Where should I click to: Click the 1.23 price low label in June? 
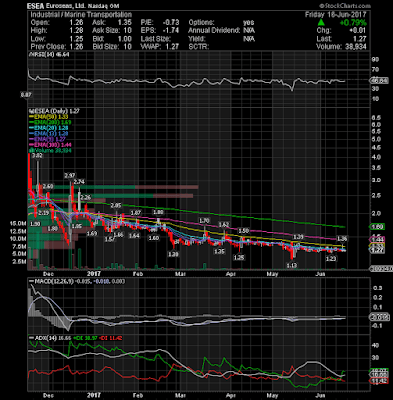pos(331,259)
